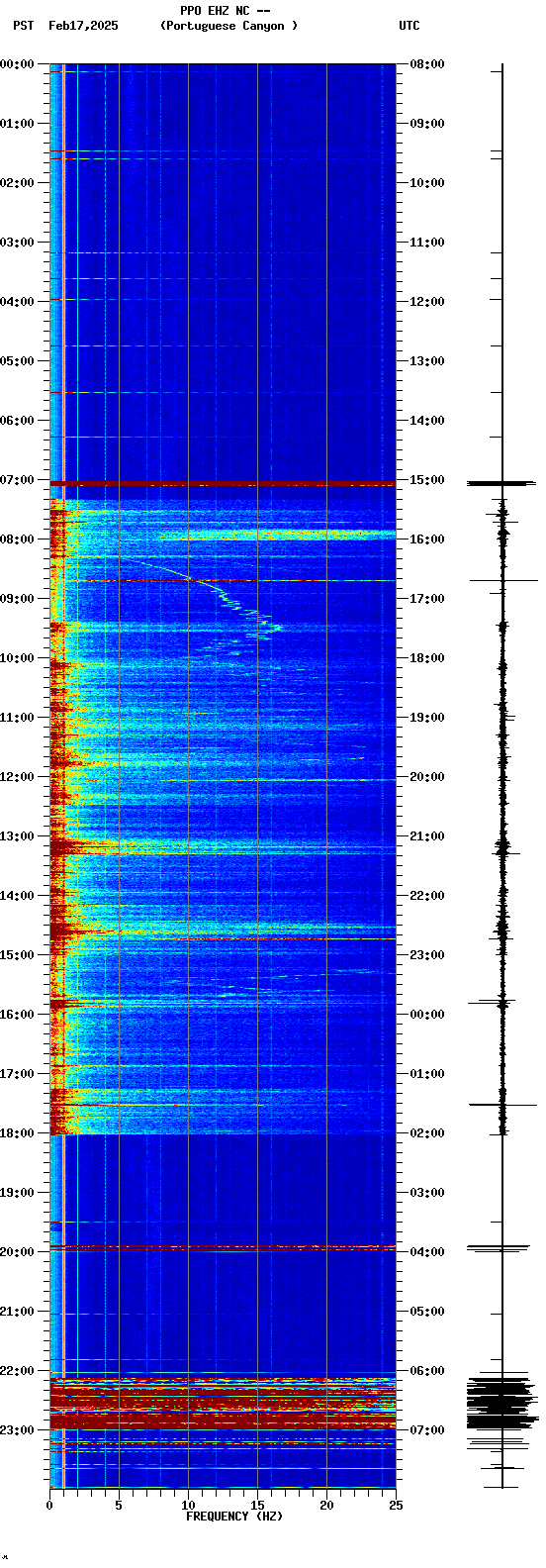Click the '10' frequency axis tick label

(x=188, y=1506)
